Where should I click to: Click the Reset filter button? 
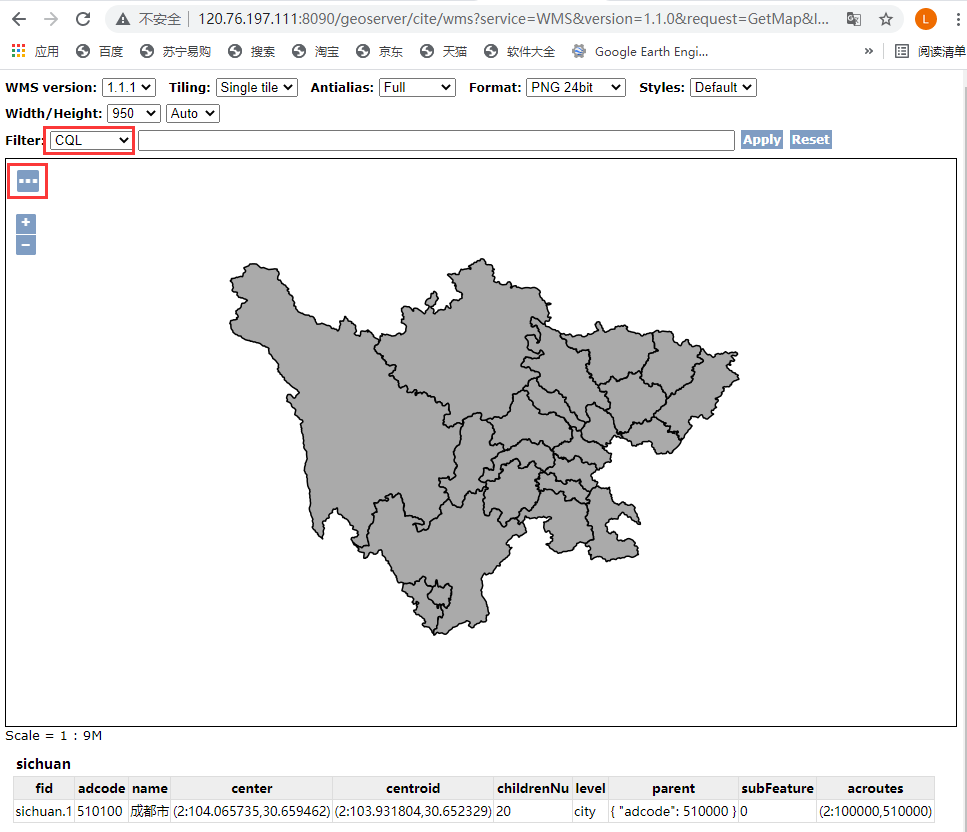(810, 140)
